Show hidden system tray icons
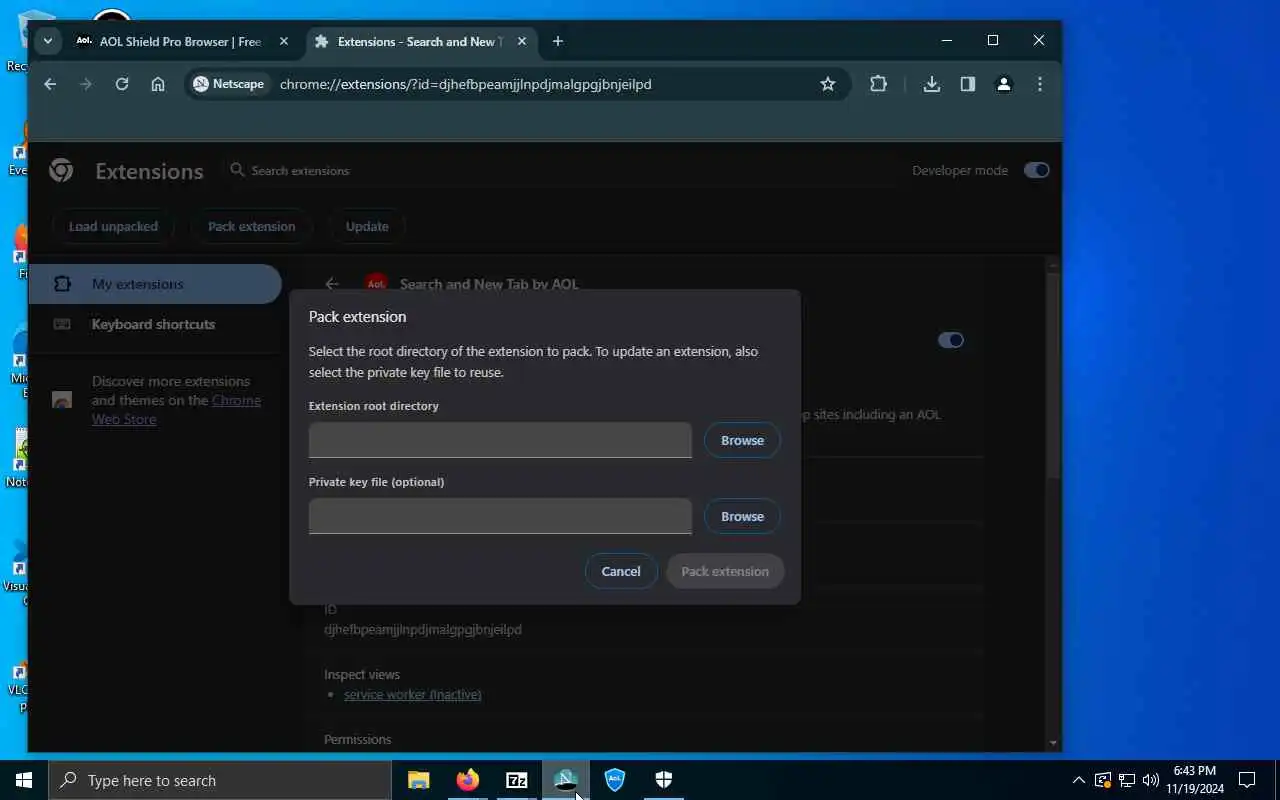The height and width of the screenshot is (800, 1280). tap(1078, 780)
